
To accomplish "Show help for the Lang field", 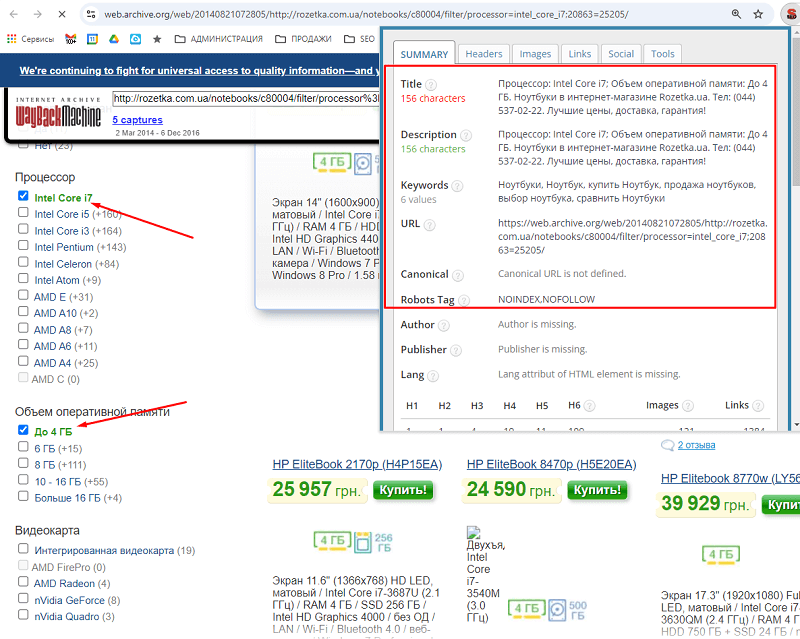I will point(433,376).
